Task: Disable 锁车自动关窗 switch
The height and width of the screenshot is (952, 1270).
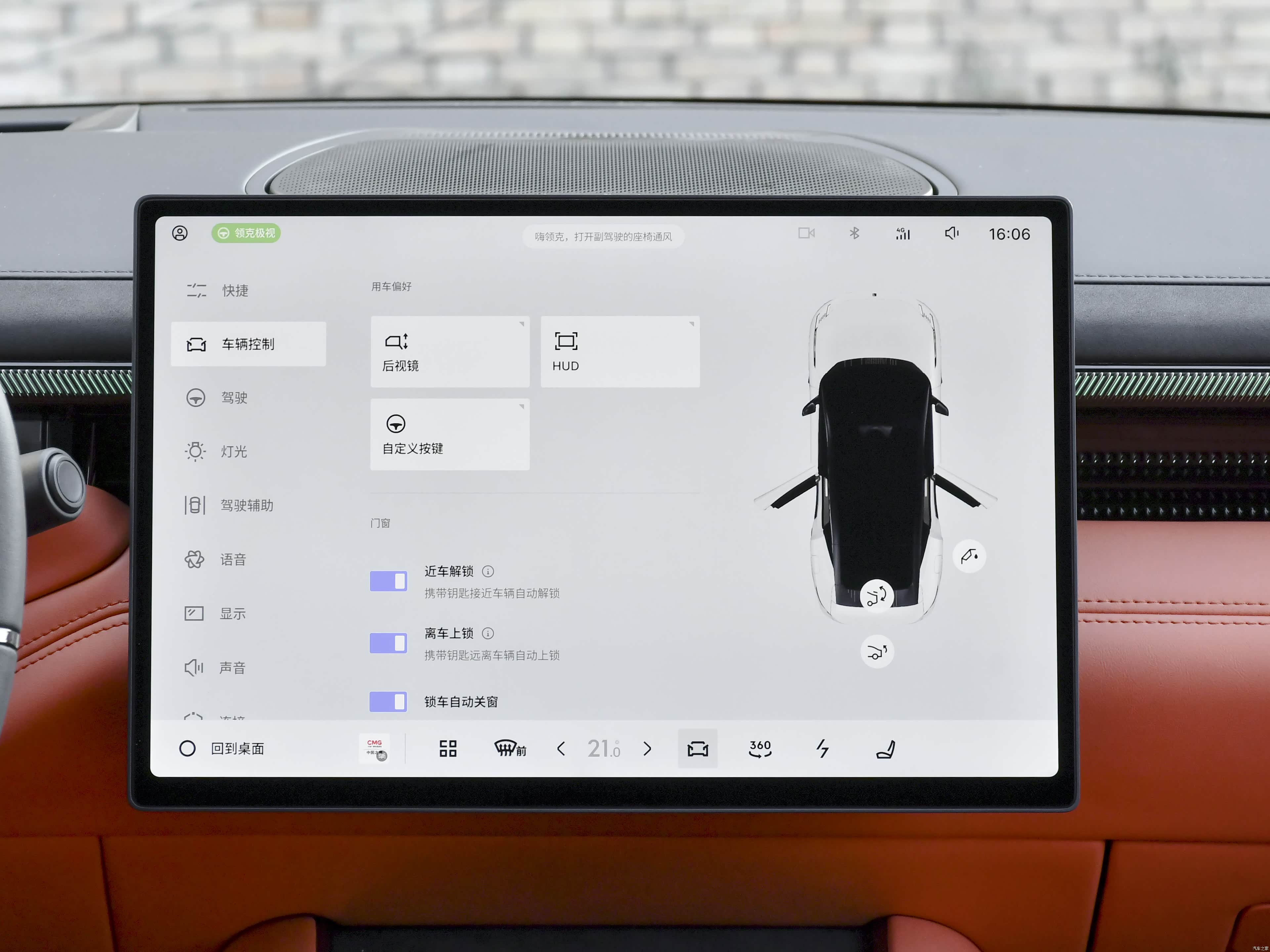Action: pos(388,701)
